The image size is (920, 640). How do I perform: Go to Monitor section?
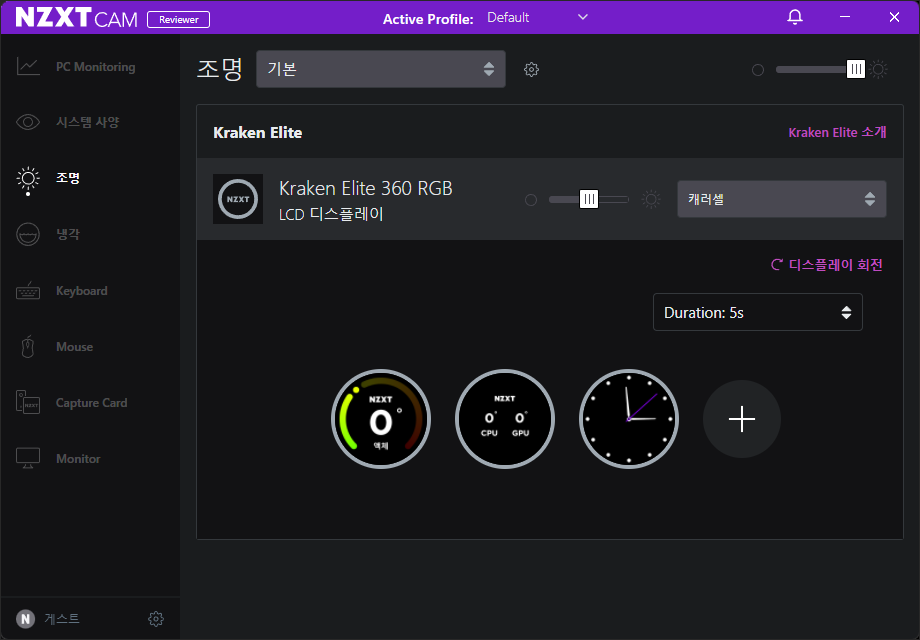tap(78, 459)
